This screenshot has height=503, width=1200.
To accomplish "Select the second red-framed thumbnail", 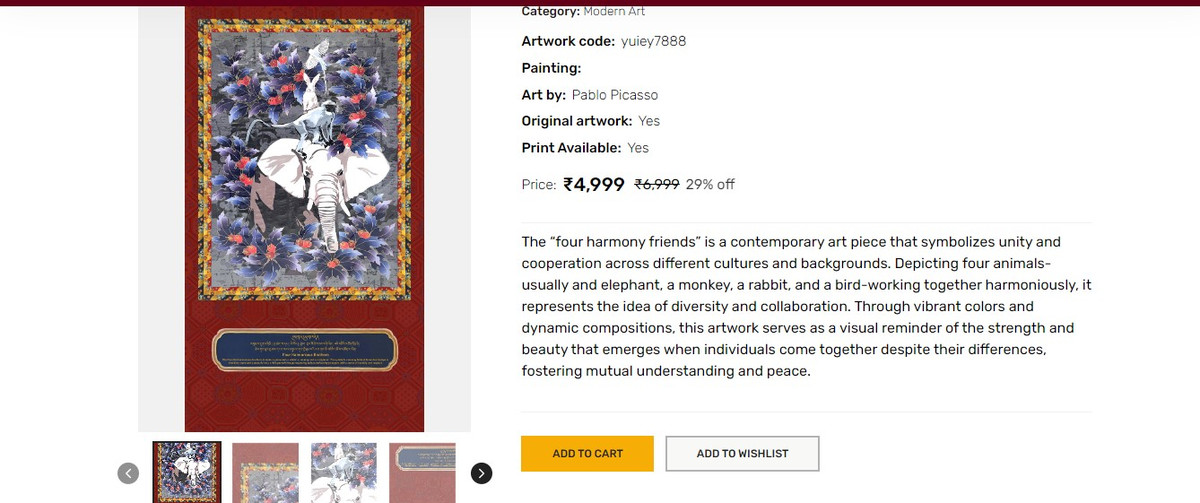I will [x=265, y=472].
